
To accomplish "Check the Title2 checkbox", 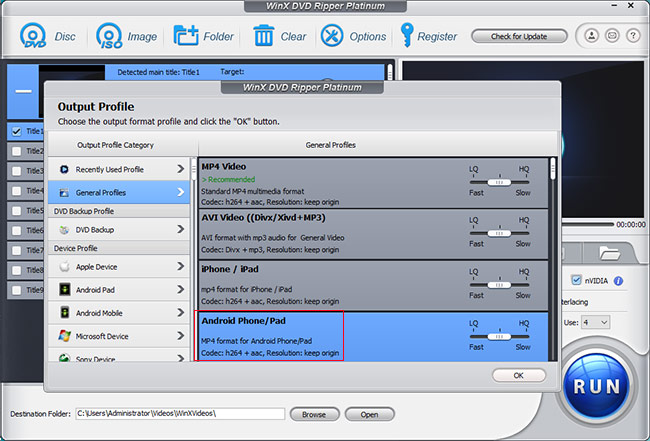I will pos(17,151).
